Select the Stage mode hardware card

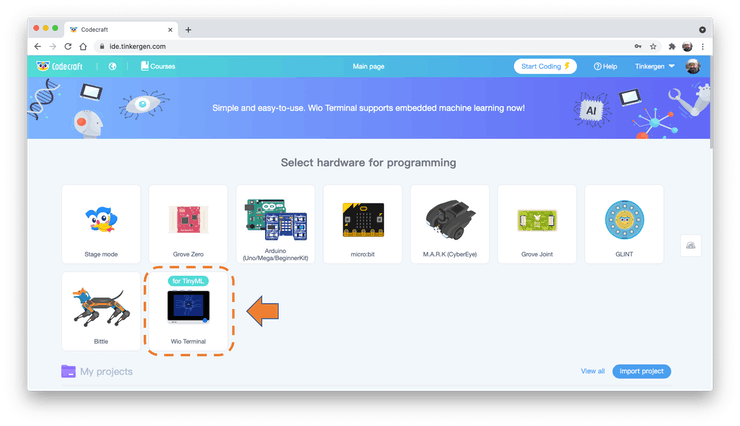(101, 224)
